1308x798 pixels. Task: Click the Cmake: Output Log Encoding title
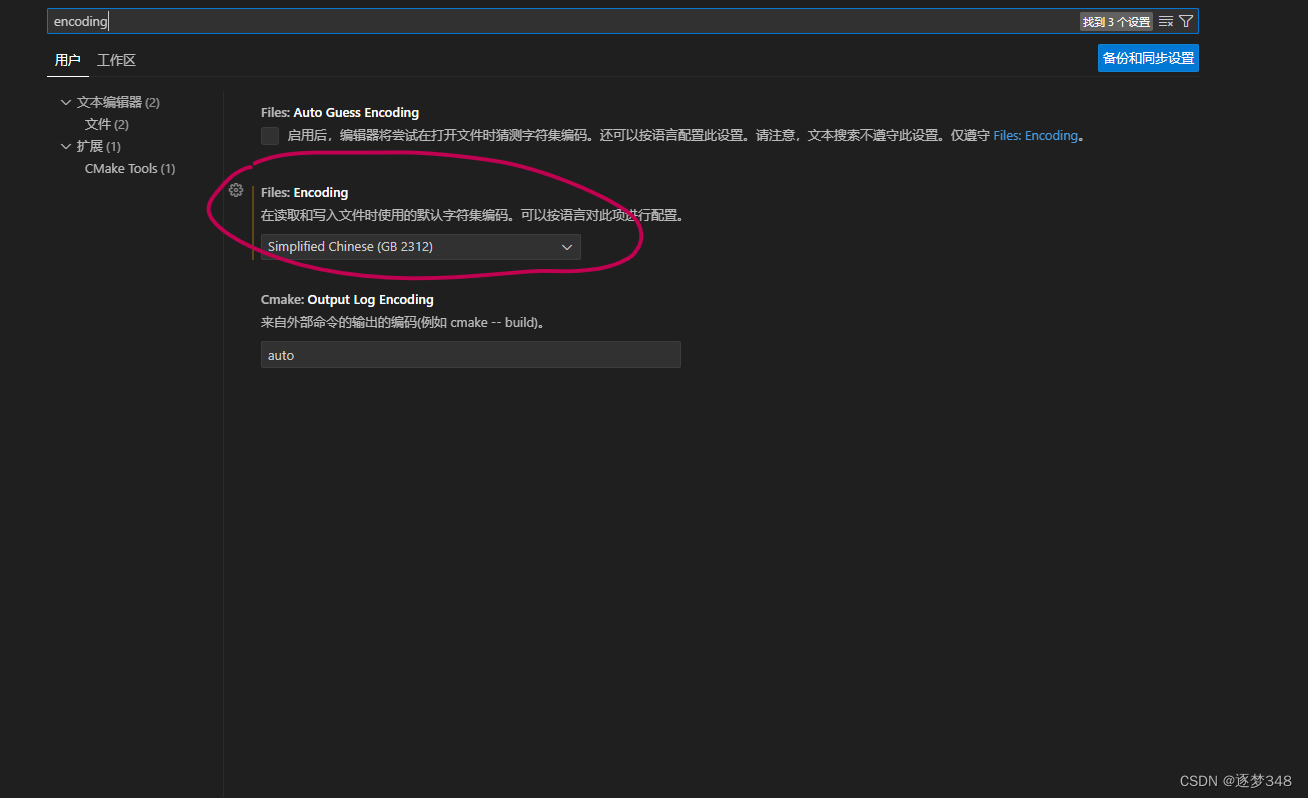[x=347, y=299]
